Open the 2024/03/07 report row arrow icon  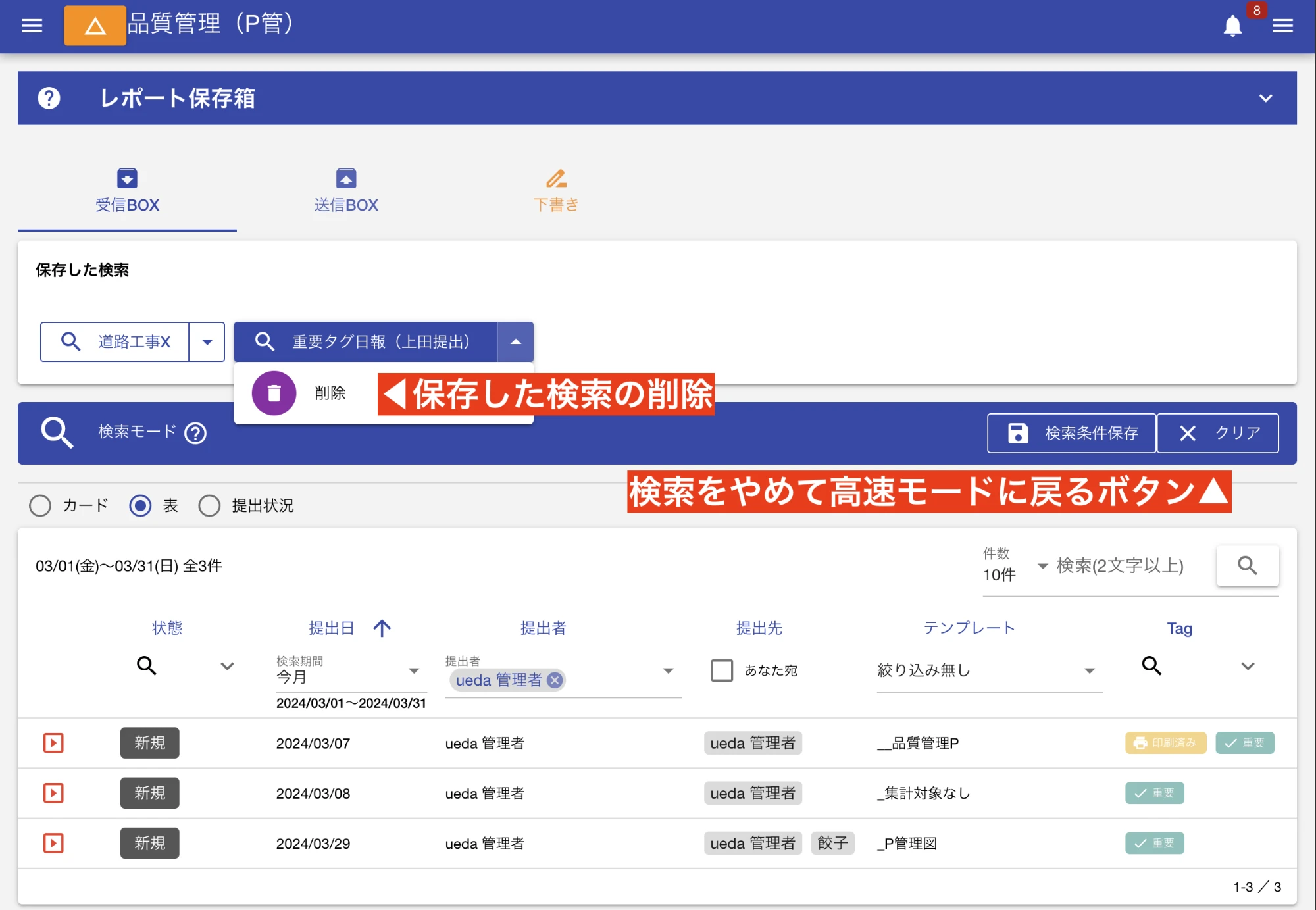(x=53, y=743)
